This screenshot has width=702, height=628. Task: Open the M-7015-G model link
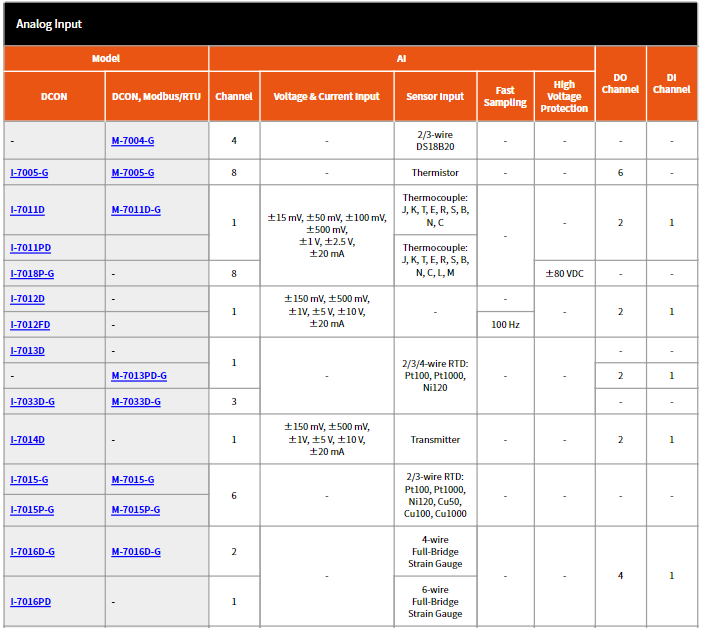pyautogui.click(x=133, y=480)
